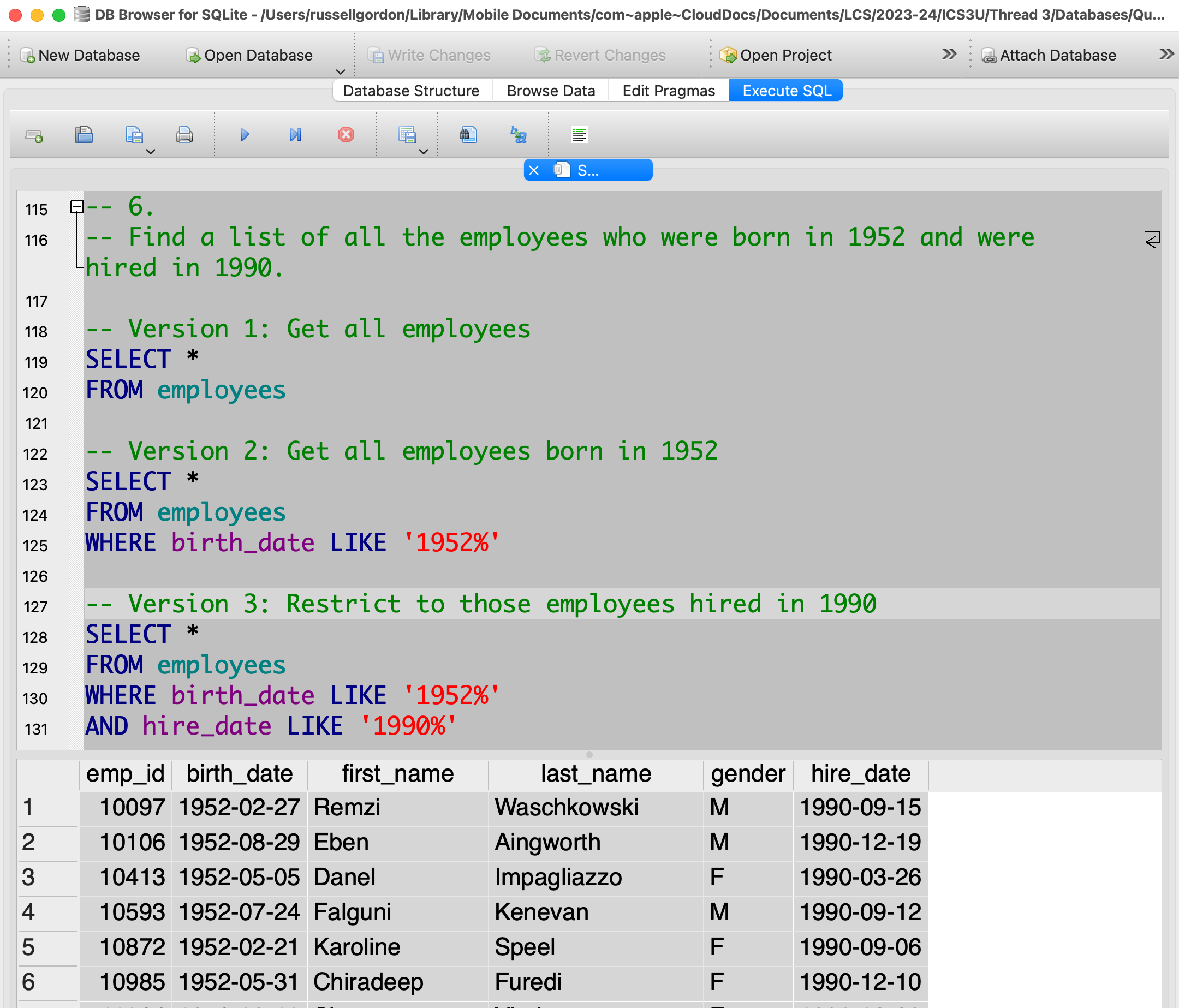Image resolution: width=1179 pixels, height=1008 pixels.
Task: Click the Save SQL file icon
Action: click(x=133, y=135)
